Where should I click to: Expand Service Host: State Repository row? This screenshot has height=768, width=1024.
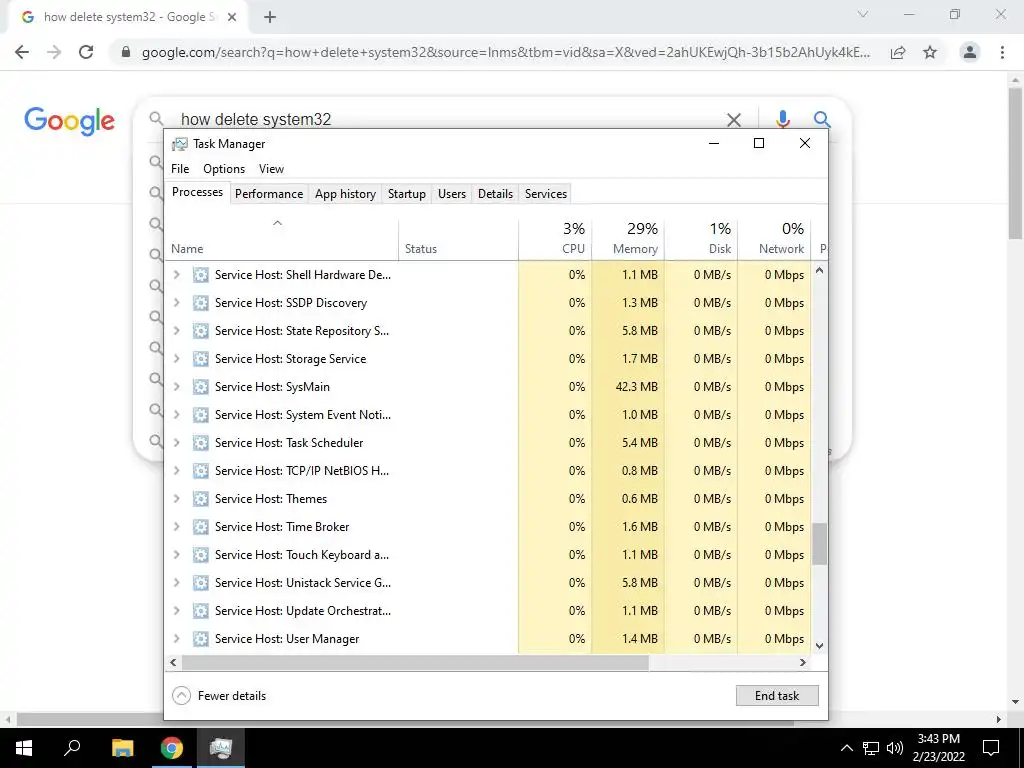[176, 331]
